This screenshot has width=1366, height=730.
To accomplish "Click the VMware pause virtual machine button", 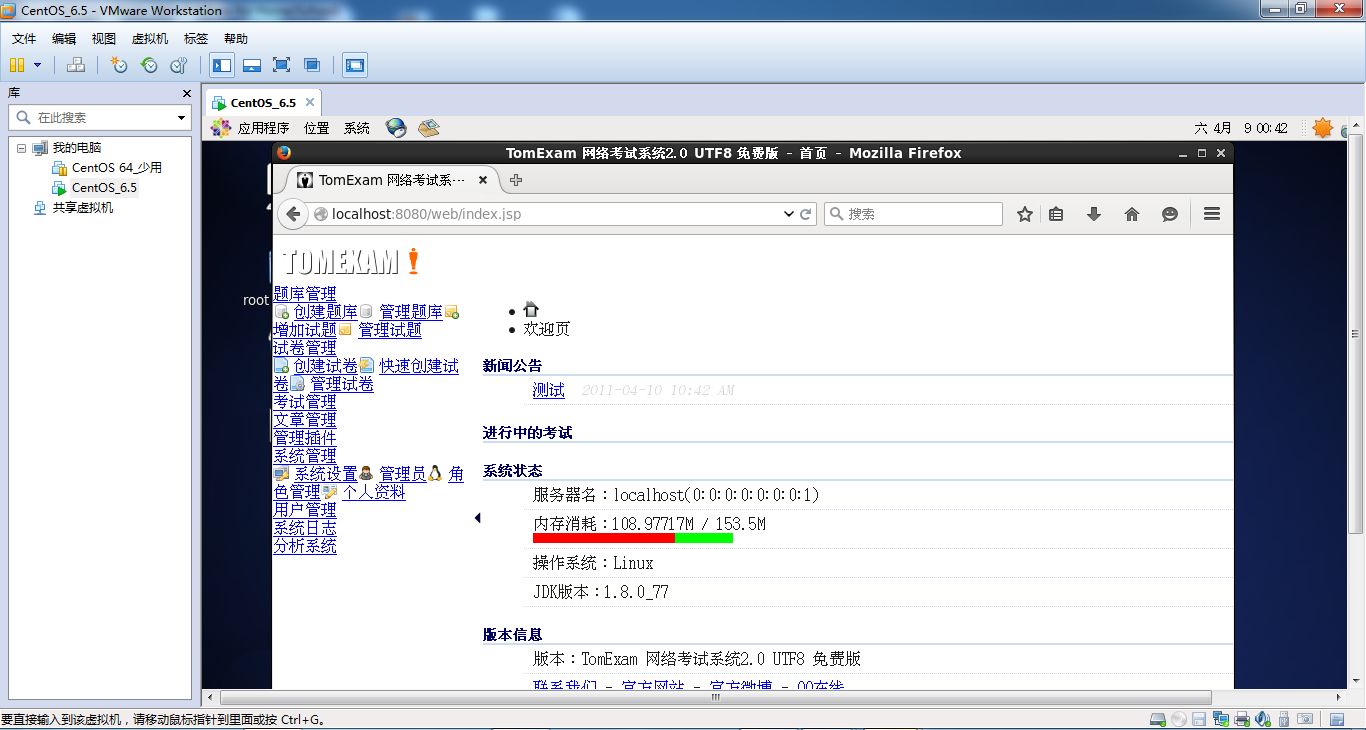I will point(17,65).
